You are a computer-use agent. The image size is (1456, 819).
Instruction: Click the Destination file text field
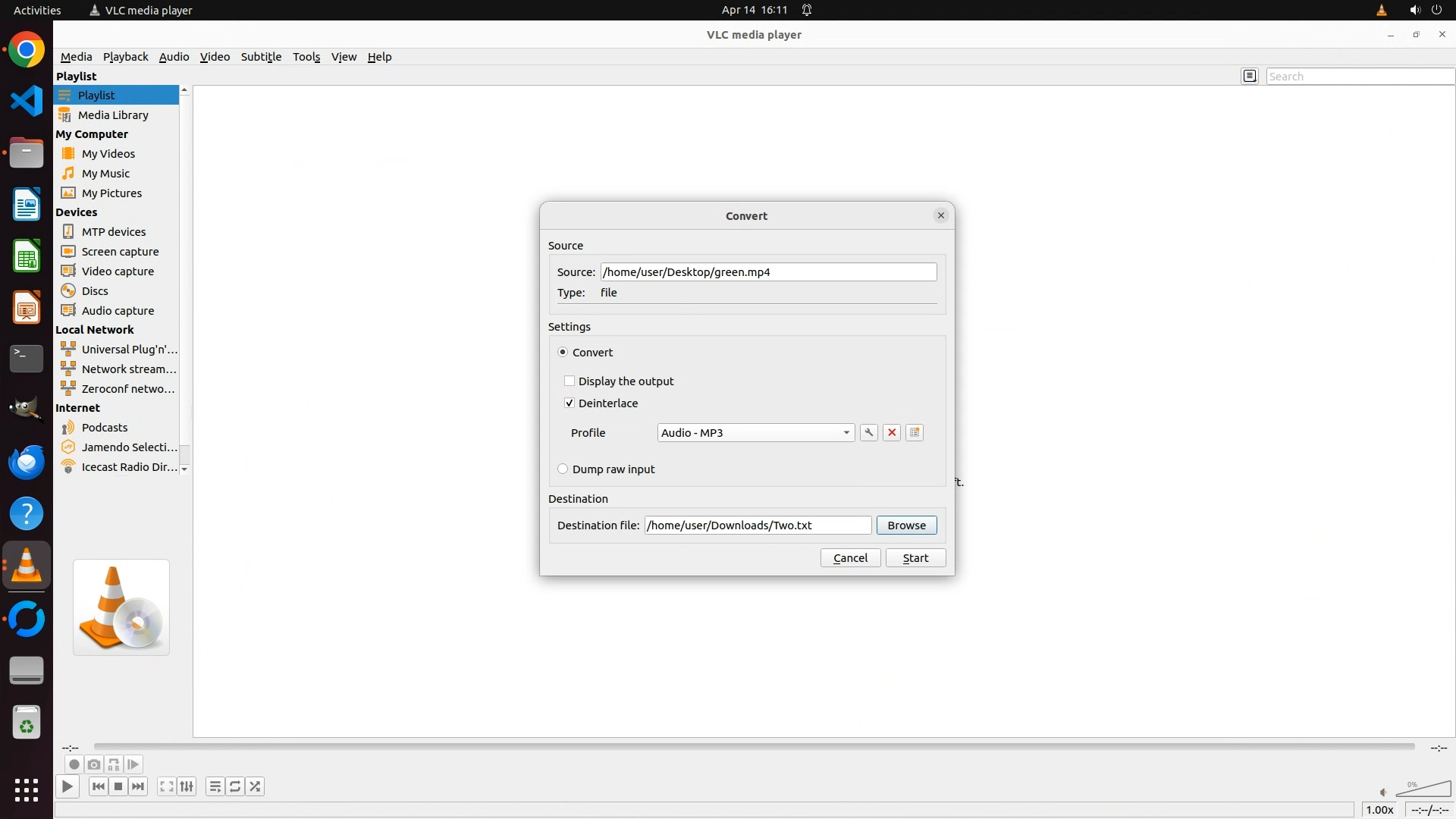(757, 525)
